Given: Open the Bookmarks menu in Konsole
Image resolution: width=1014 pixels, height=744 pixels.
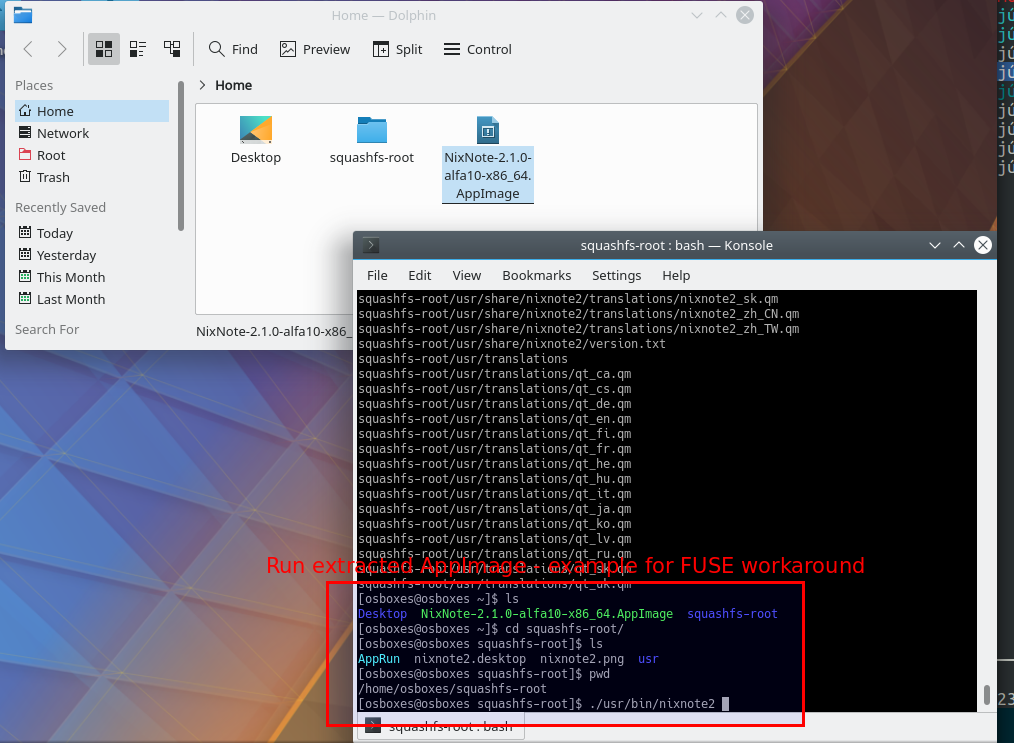Looking at the screenshot, I should click(x=536, y=275).
